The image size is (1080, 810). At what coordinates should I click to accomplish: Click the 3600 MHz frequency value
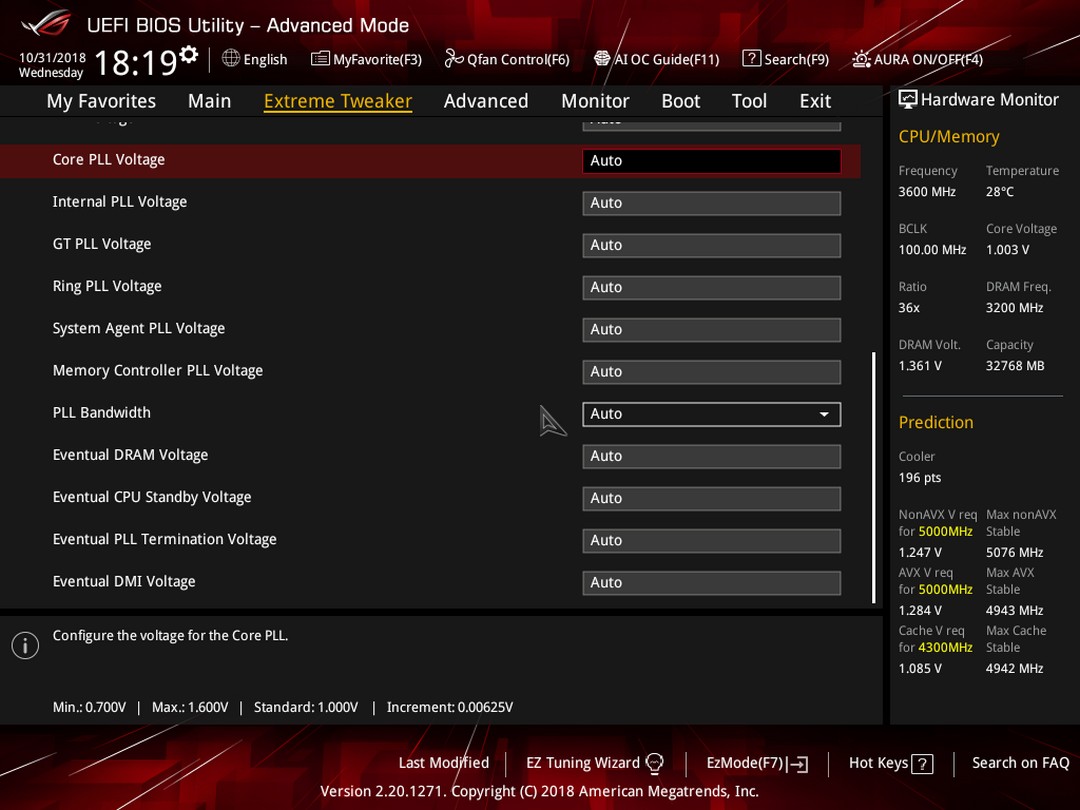[926, 191]
